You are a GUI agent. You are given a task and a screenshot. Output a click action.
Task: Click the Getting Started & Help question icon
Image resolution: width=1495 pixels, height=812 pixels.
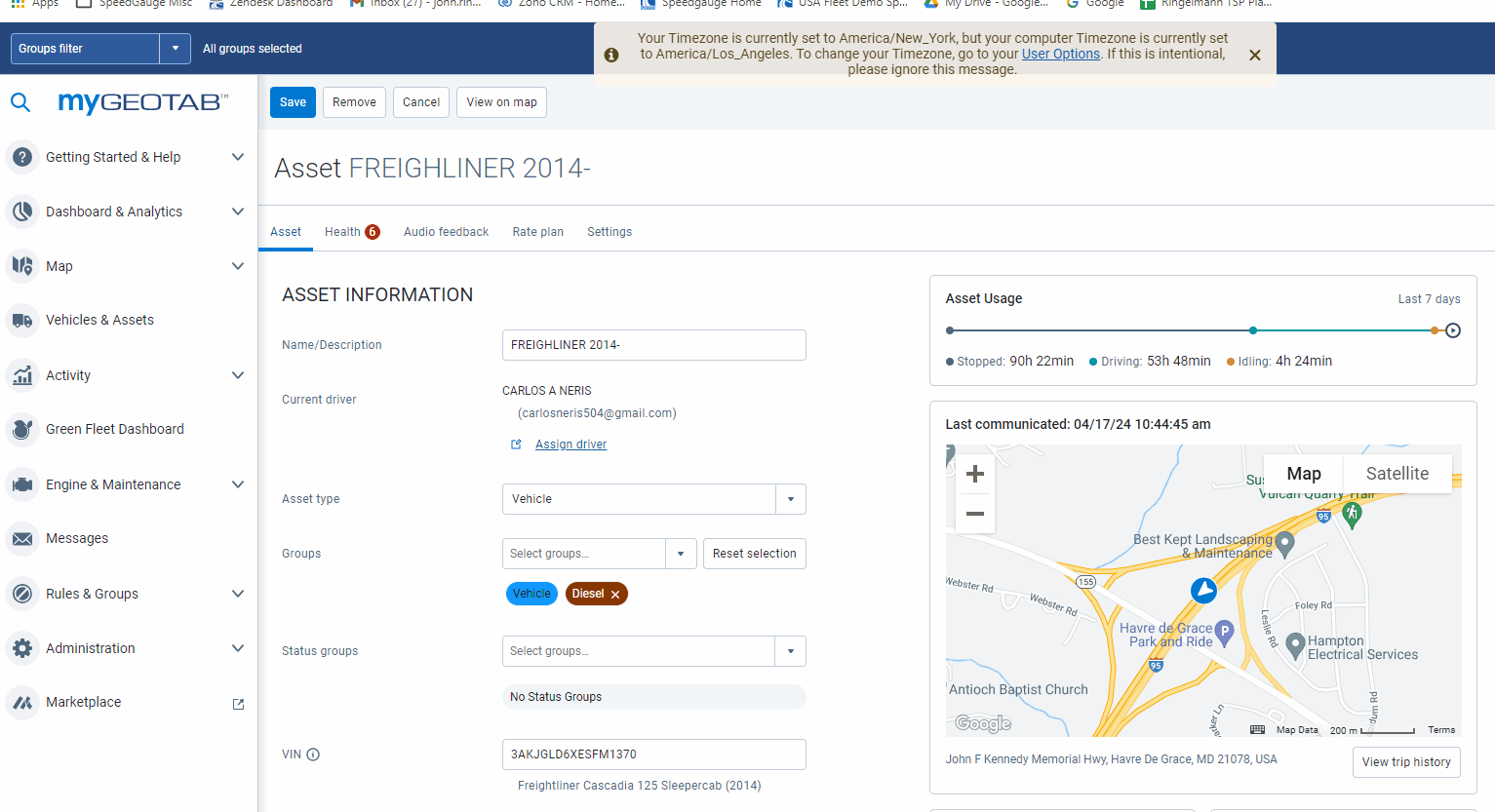tap(22, 157)
